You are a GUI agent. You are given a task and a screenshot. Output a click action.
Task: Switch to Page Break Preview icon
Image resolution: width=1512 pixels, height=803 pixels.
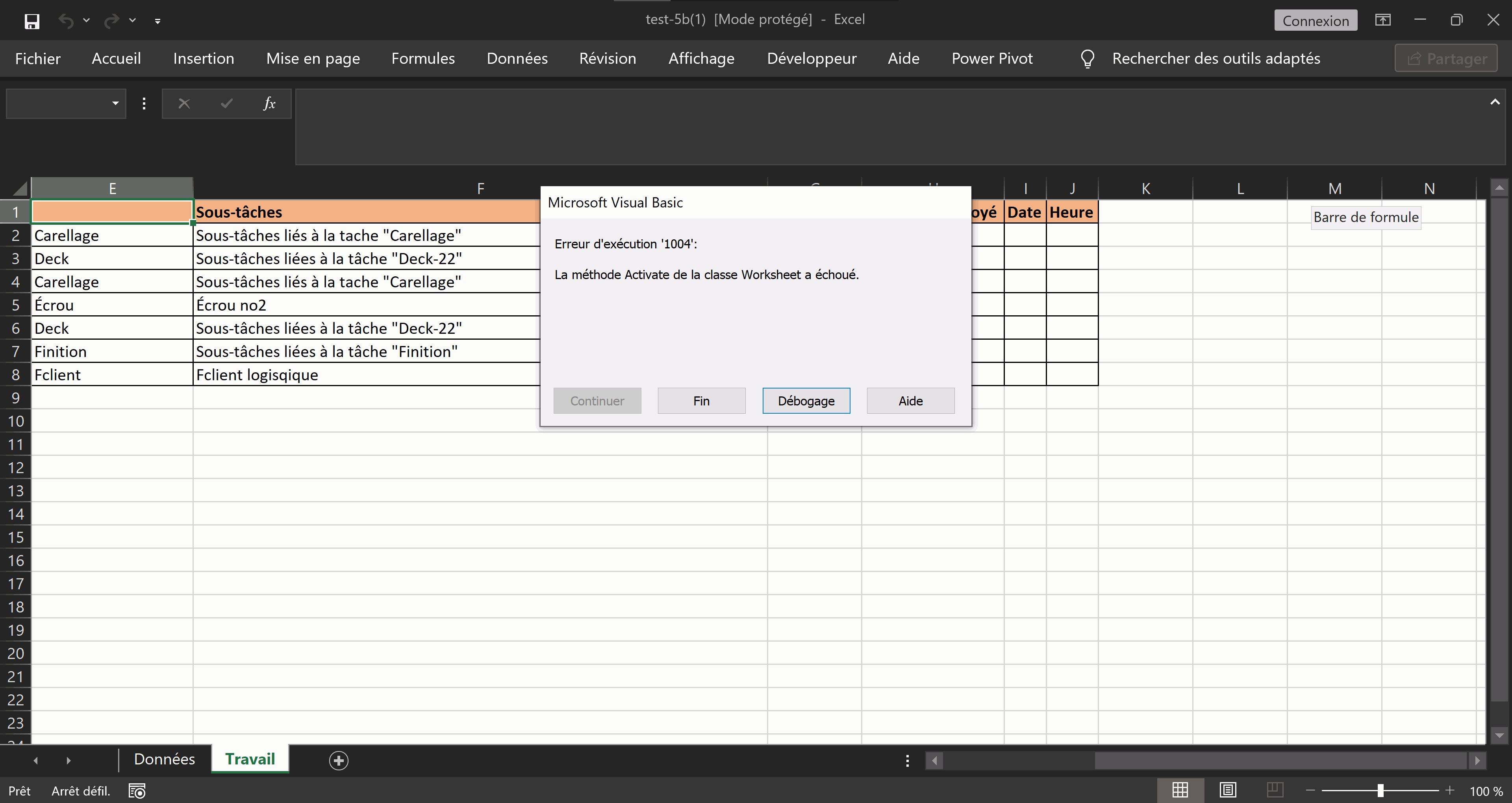1274,790
